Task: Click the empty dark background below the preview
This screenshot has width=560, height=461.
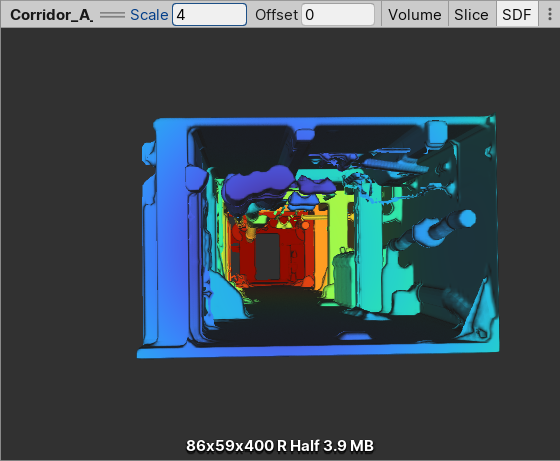Action: (280, 396)
